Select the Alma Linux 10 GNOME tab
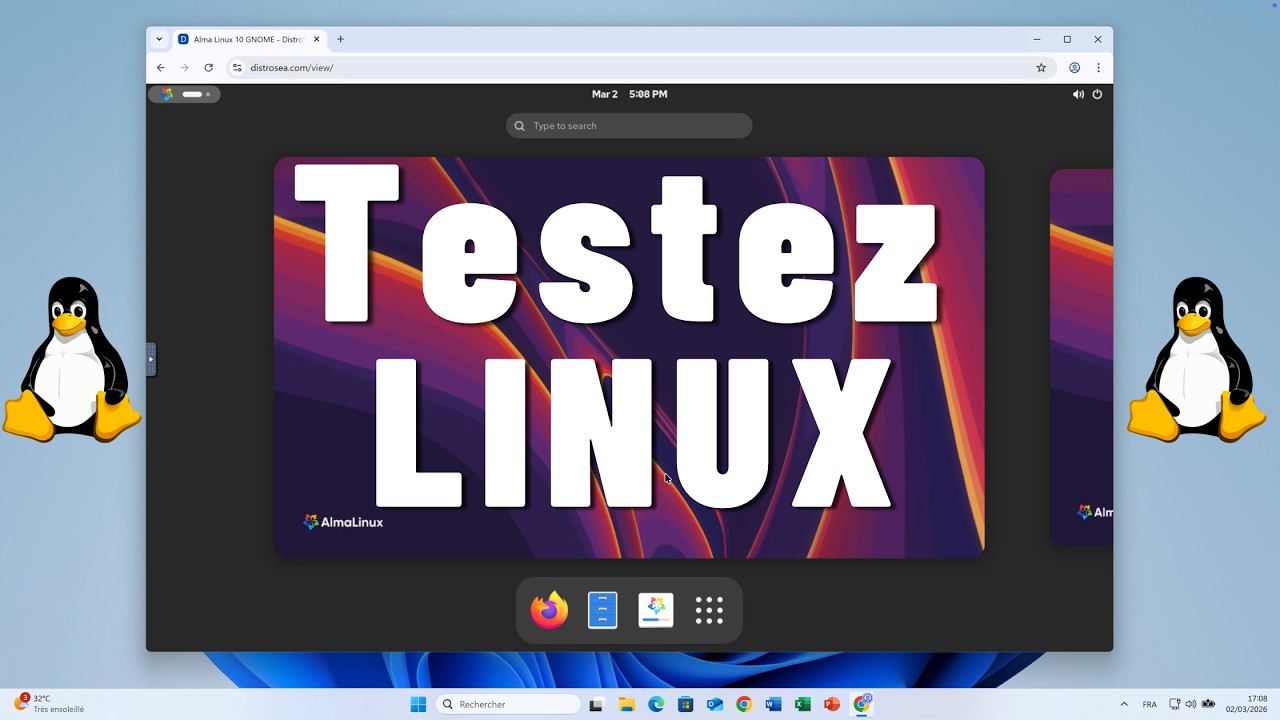This screenshot has width=1280, height=720. pos(249,39)
